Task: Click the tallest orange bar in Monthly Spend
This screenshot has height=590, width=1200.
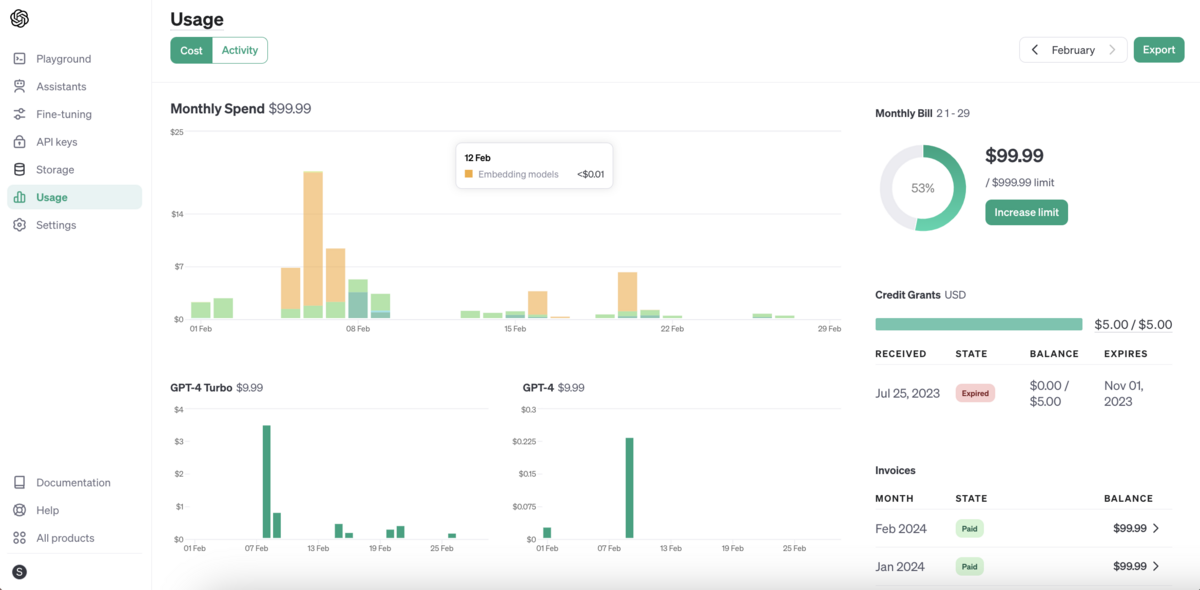Action: (313, 238)
